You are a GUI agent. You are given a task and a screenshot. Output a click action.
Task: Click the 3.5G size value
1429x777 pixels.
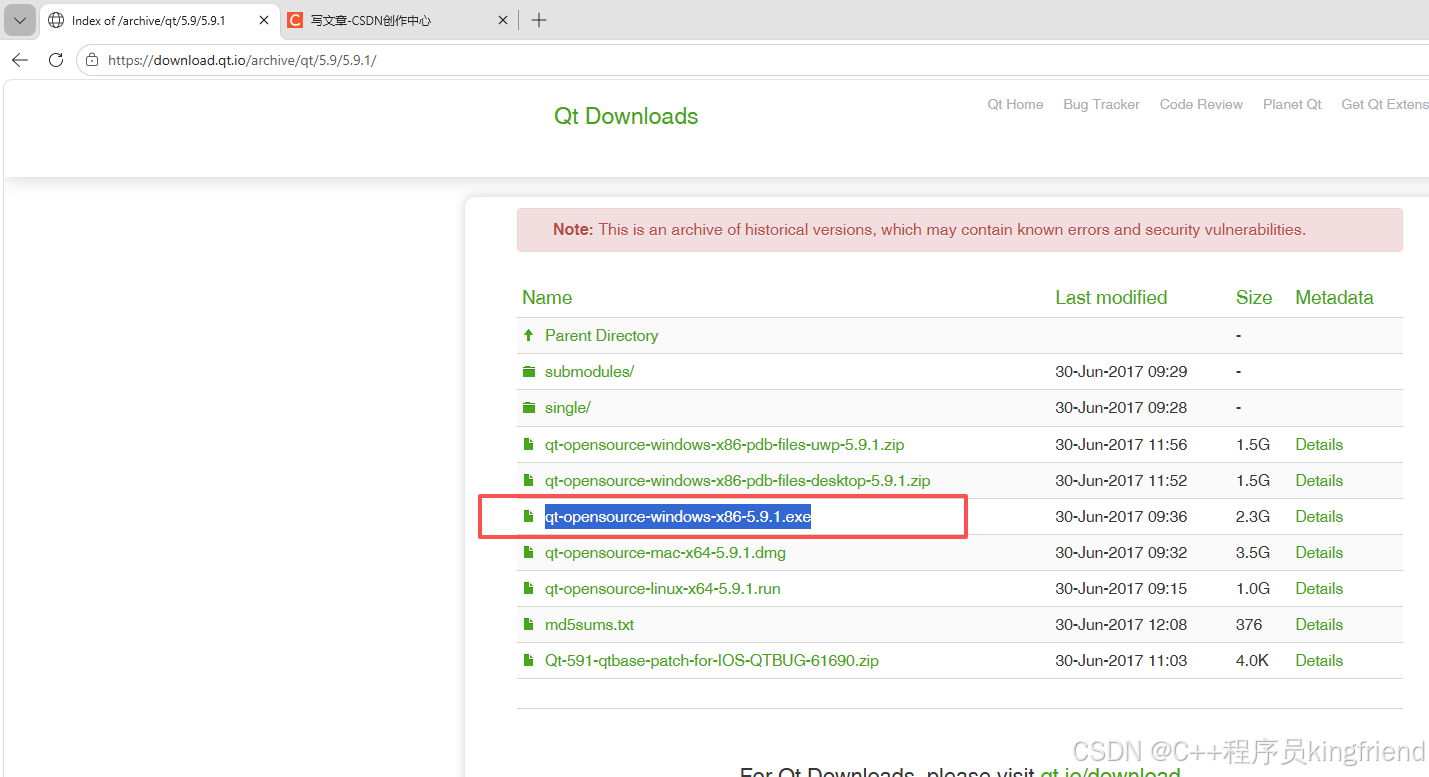[1253, 552]
